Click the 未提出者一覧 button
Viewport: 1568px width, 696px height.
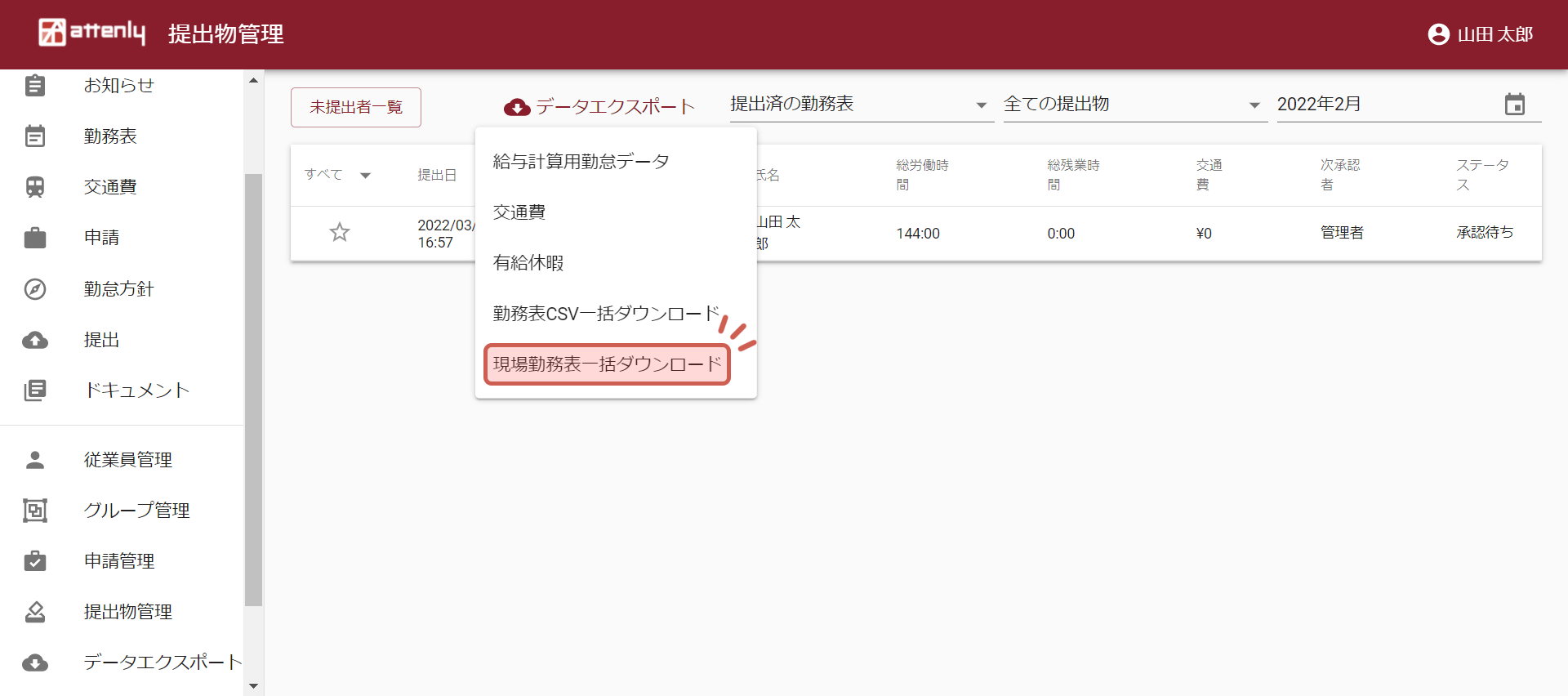(356, 107)
